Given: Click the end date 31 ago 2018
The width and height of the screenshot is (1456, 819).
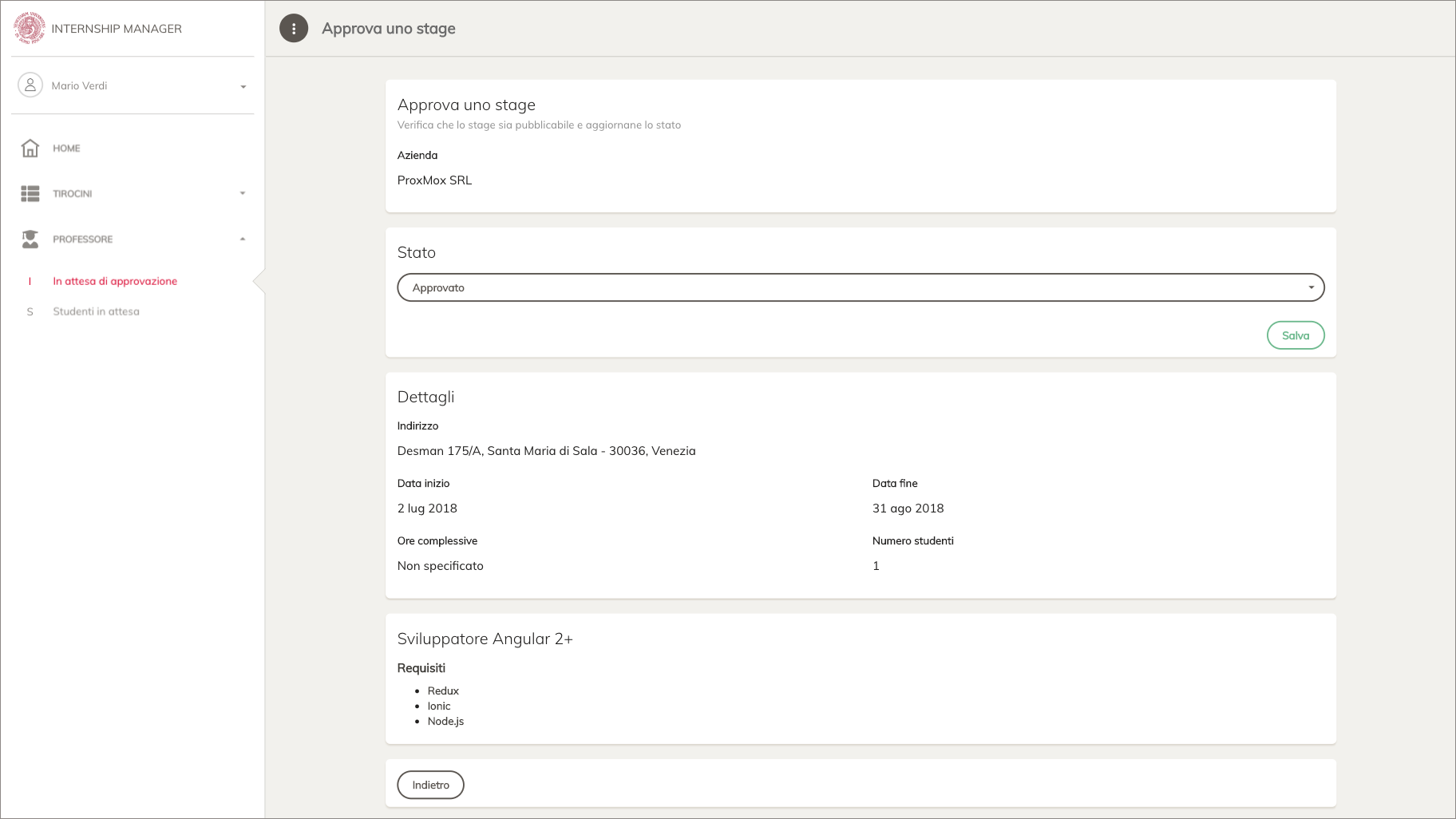Looking at the screenshot, I should pos(908,508).
